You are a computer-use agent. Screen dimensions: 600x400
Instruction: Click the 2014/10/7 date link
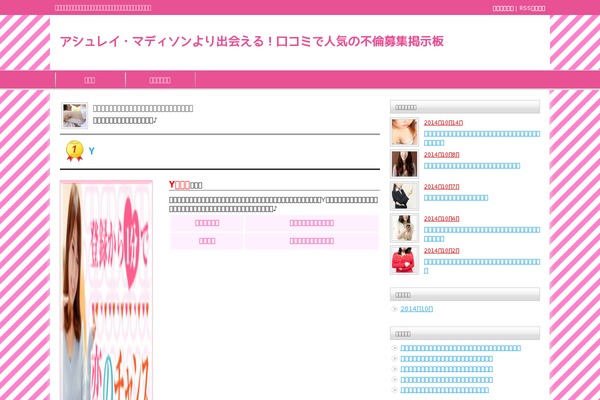tap(442, 187)
